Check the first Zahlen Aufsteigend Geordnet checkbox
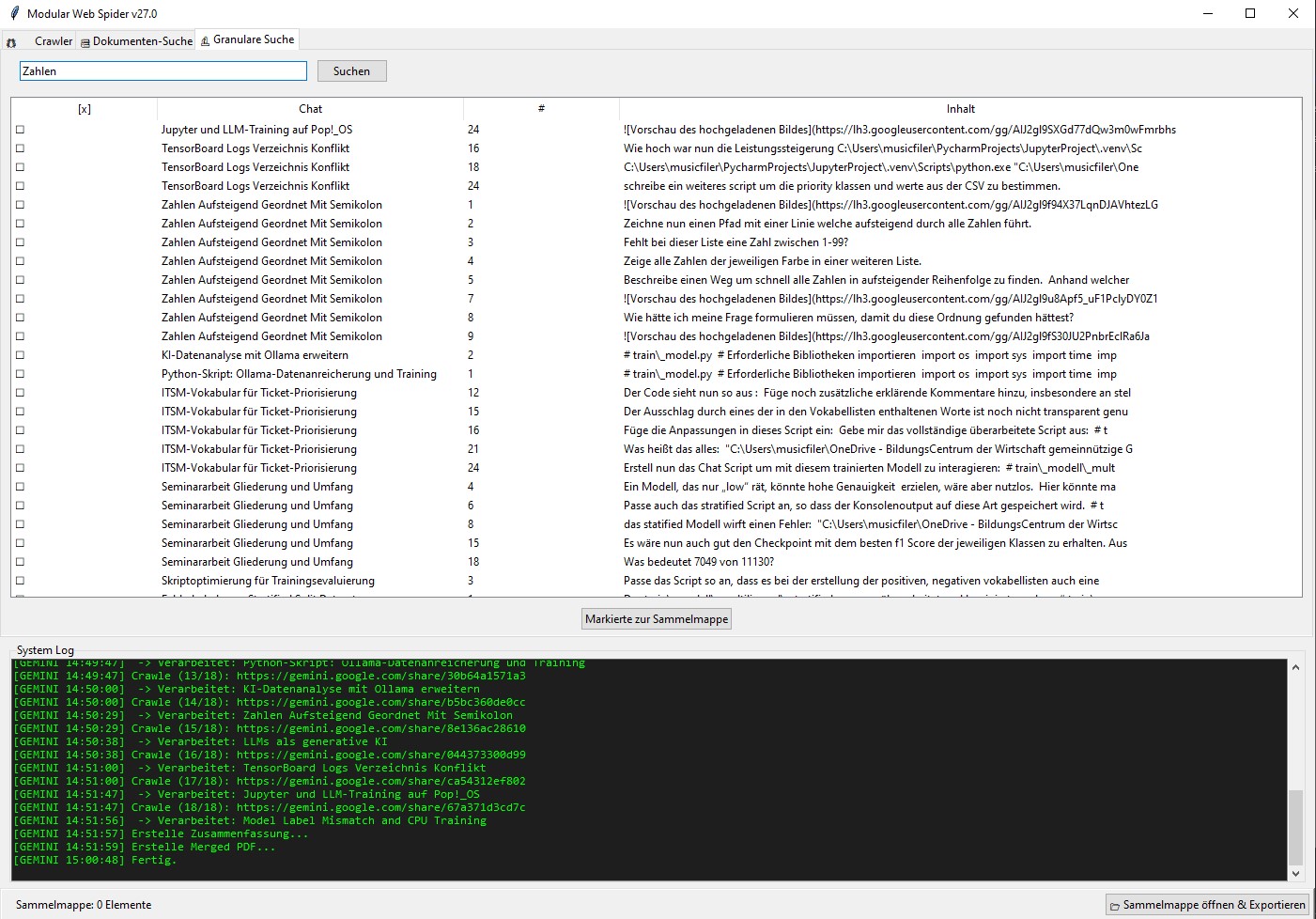 (20, 205)
